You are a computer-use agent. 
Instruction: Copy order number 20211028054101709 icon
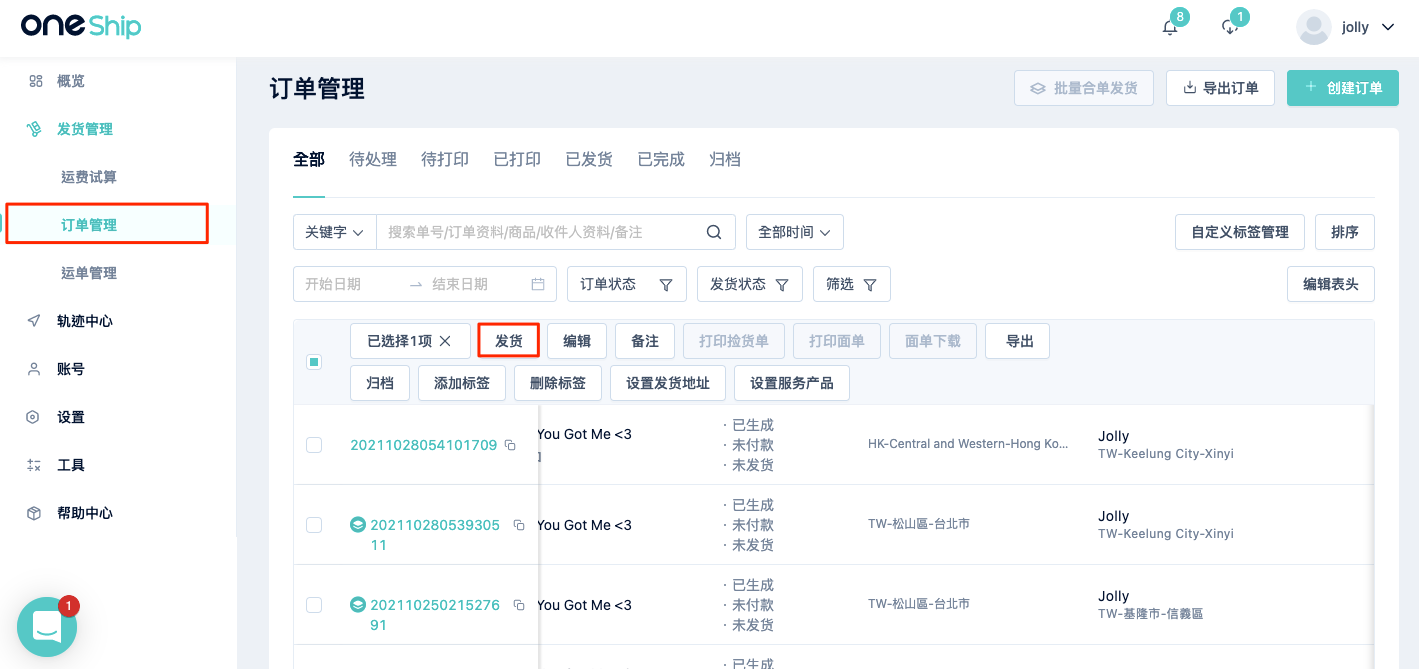click(510, 445)
